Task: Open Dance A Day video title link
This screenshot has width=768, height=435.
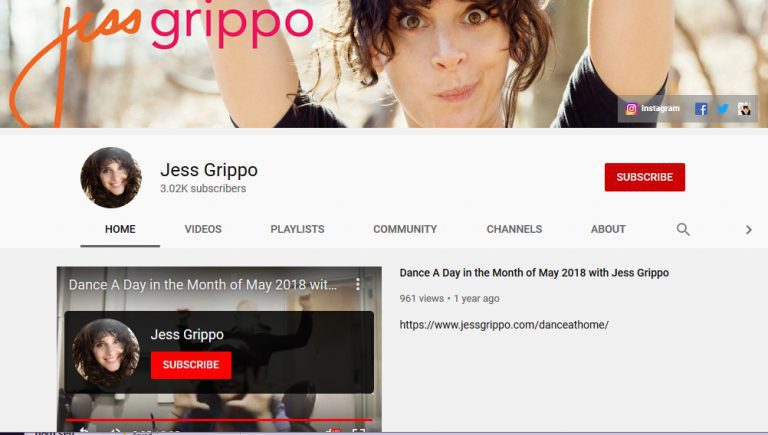Action: pos(534,273)
